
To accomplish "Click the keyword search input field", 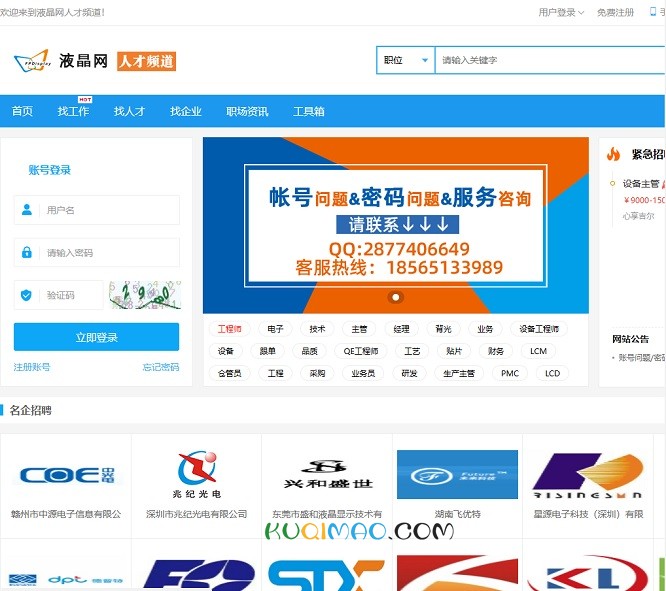I will coord(550,60).
